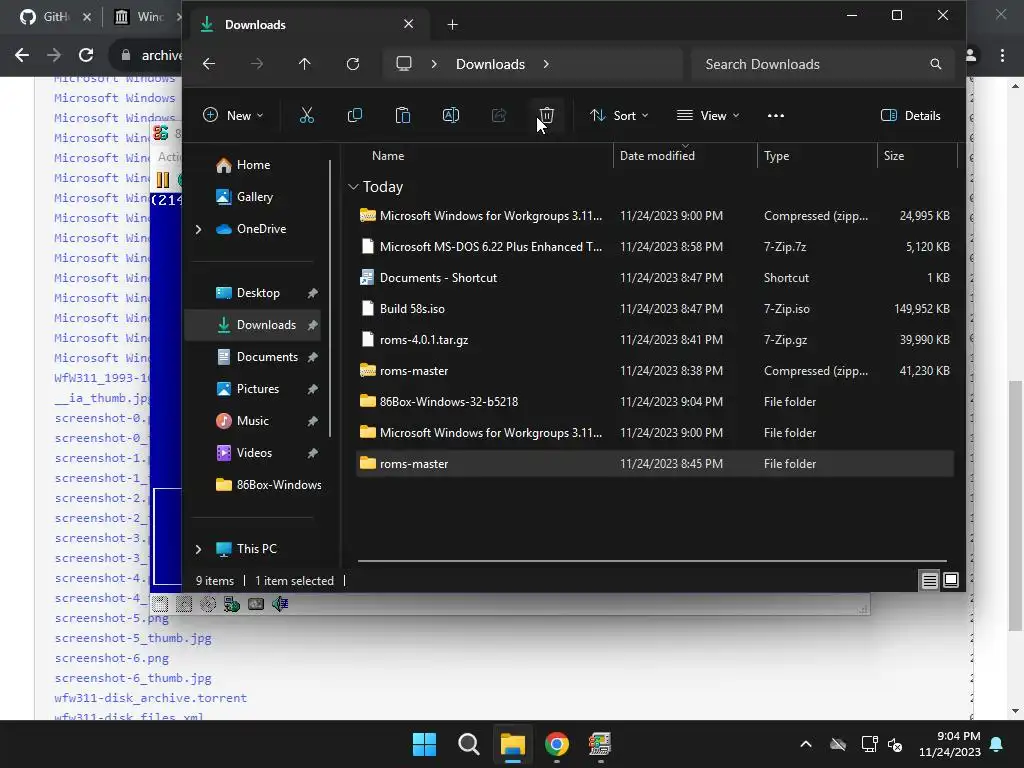Click the search magnifier in Search Downloads
This screenshot has width=1024, height=768.
tap(936, 64)
